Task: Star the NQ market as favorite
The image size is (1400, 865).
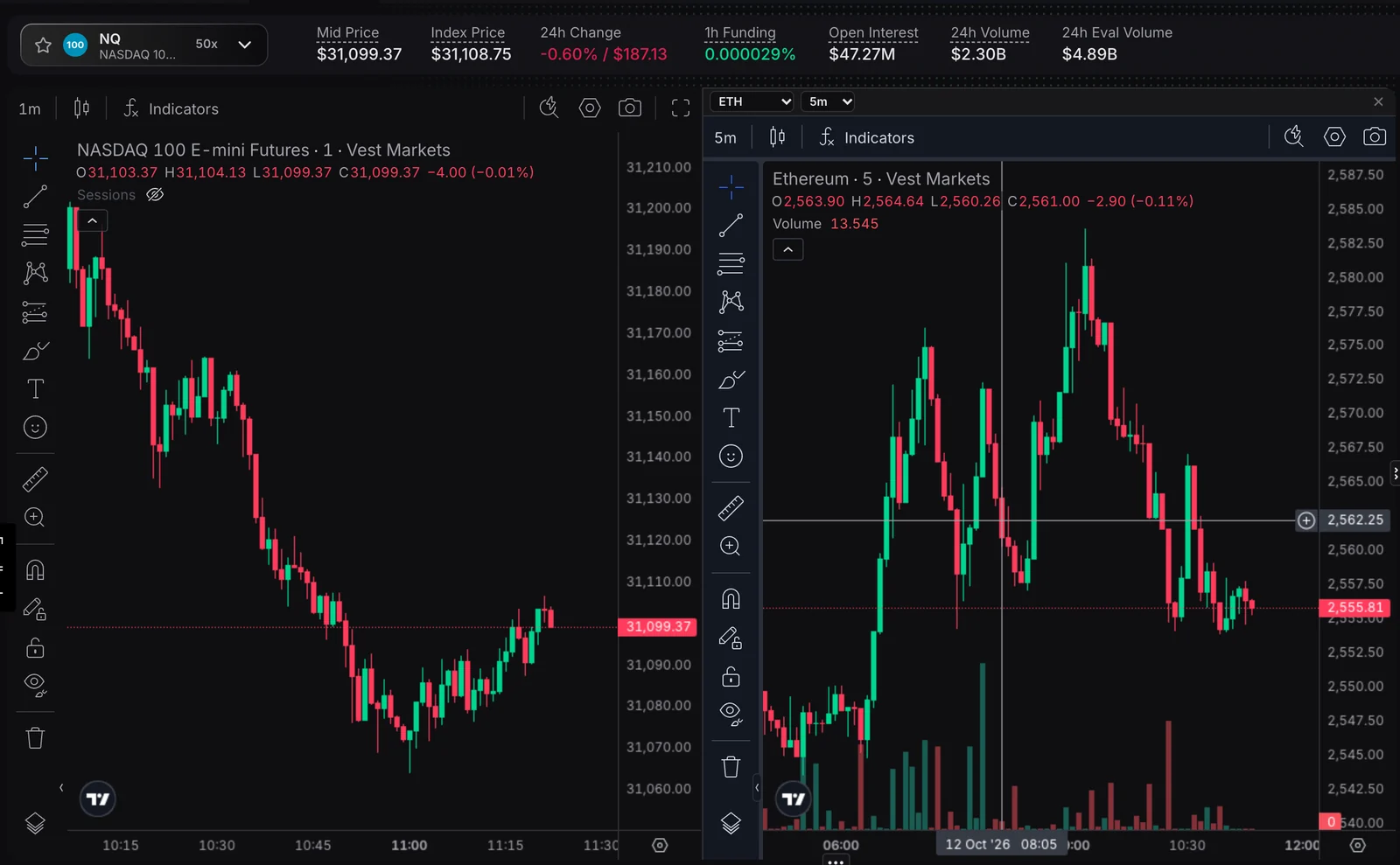Action: [x=43, y=45]
